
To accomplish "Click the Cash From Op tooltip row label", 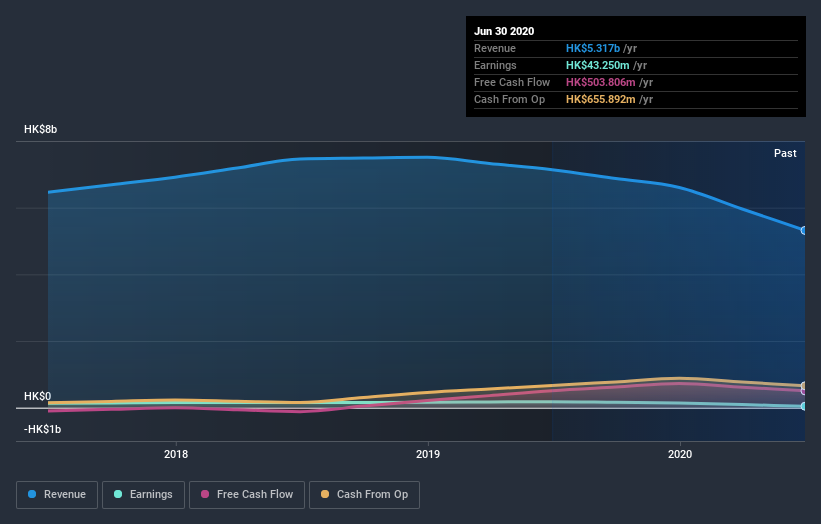I will tap(509, 99).
